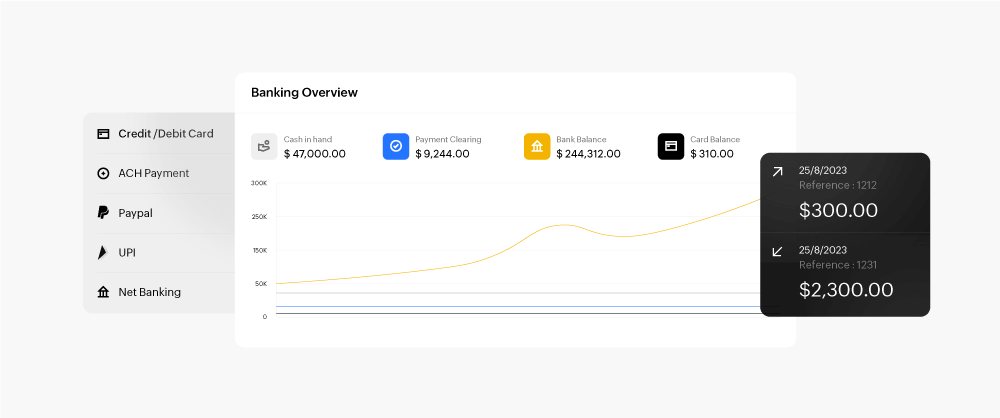The image size is (1000, 418).
Task: Click the outgoing arrow on $300.00 transaction
Action: (x=777, y=173)
